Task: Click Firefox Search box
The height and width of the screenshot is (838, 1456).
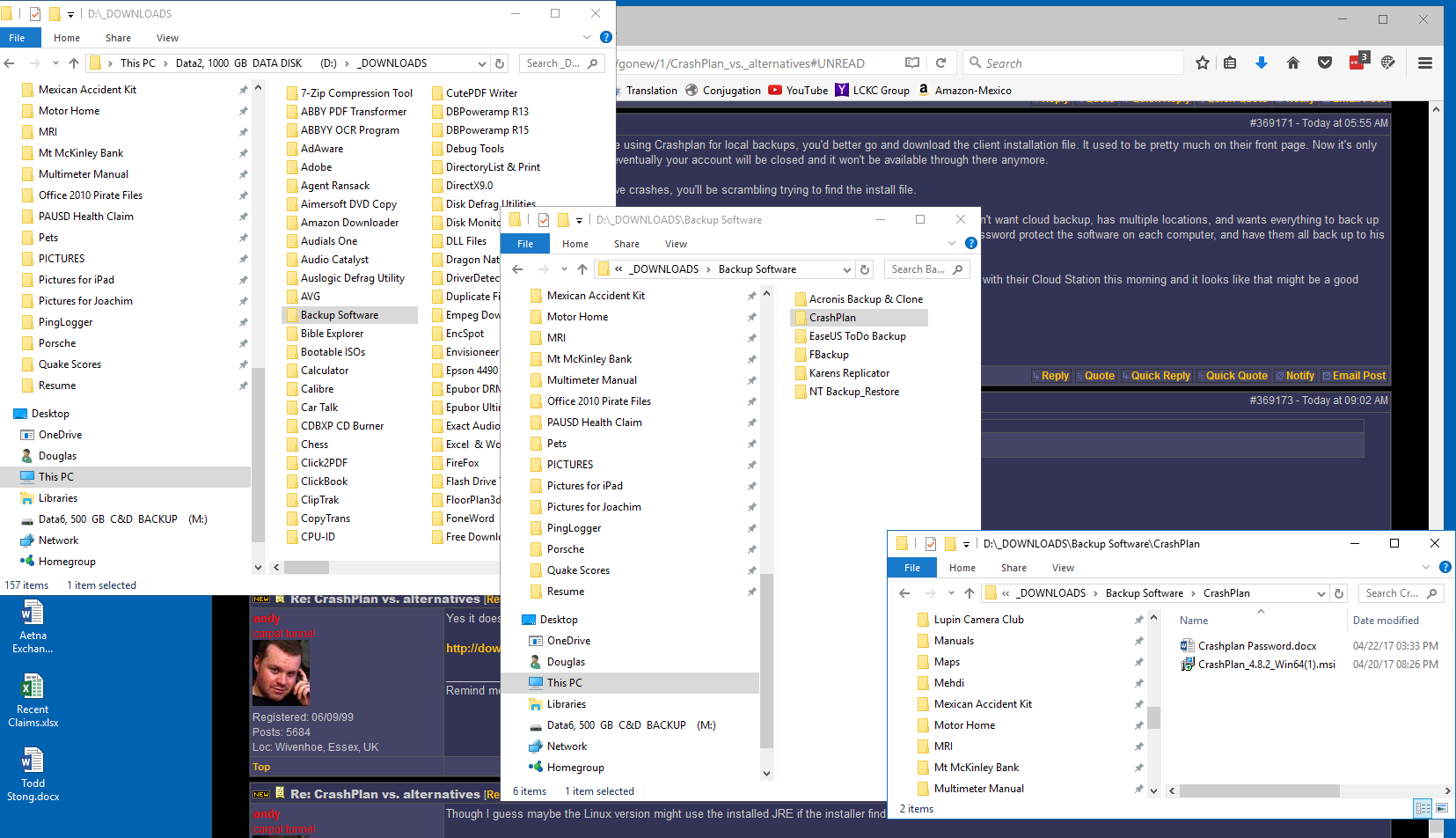Action: (x=1072, y=62)
